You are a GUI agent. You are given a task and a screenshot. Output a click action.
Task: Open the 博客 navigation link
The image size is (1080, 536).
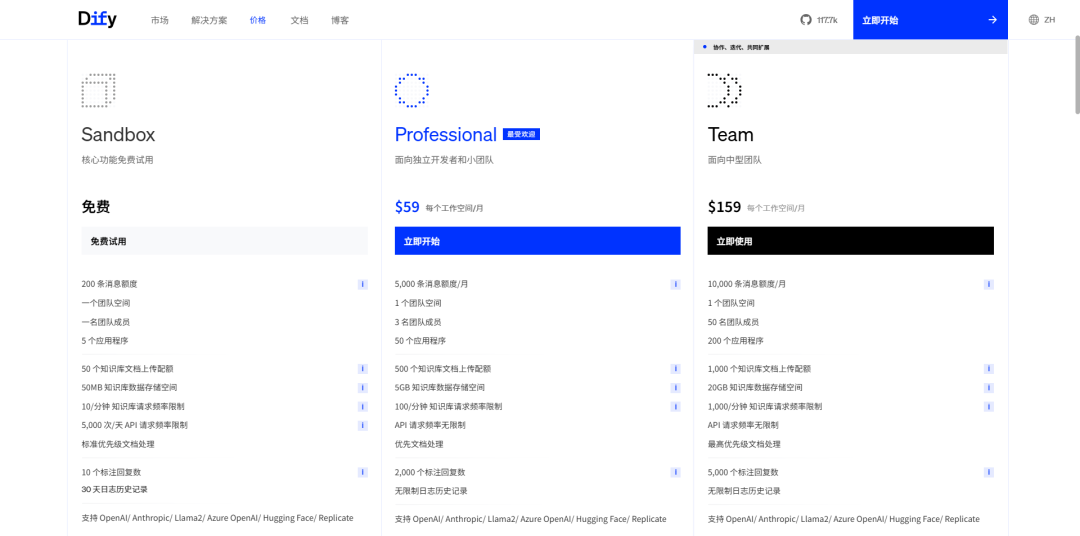click(x=340, y=20)
